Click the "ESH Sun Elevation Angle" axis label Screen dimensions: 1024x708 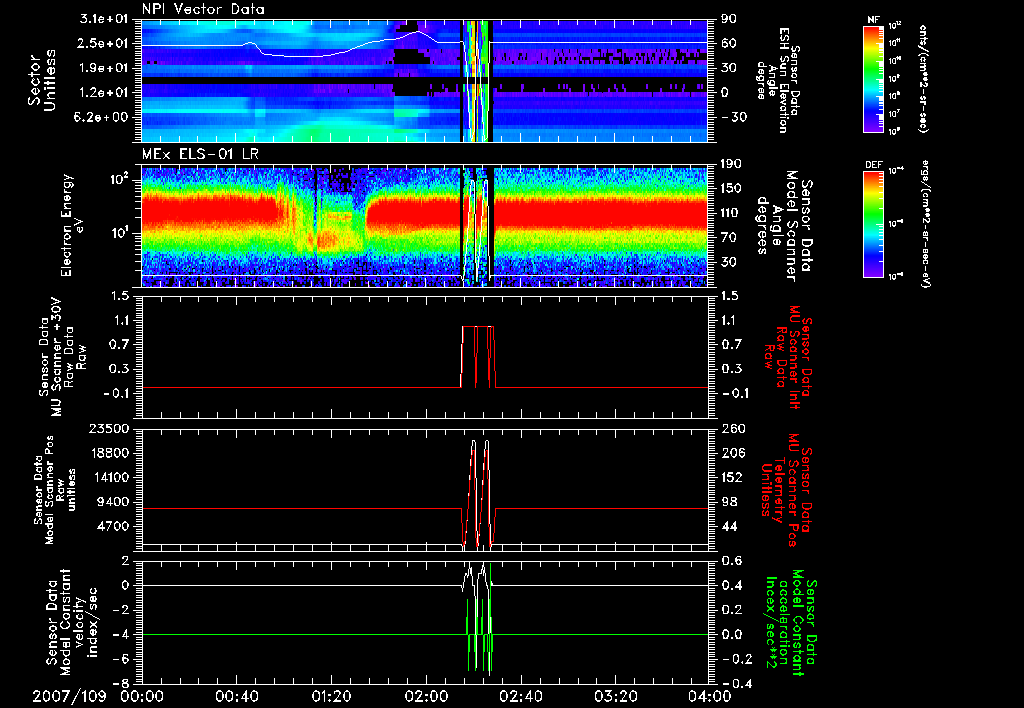(777, 80)
